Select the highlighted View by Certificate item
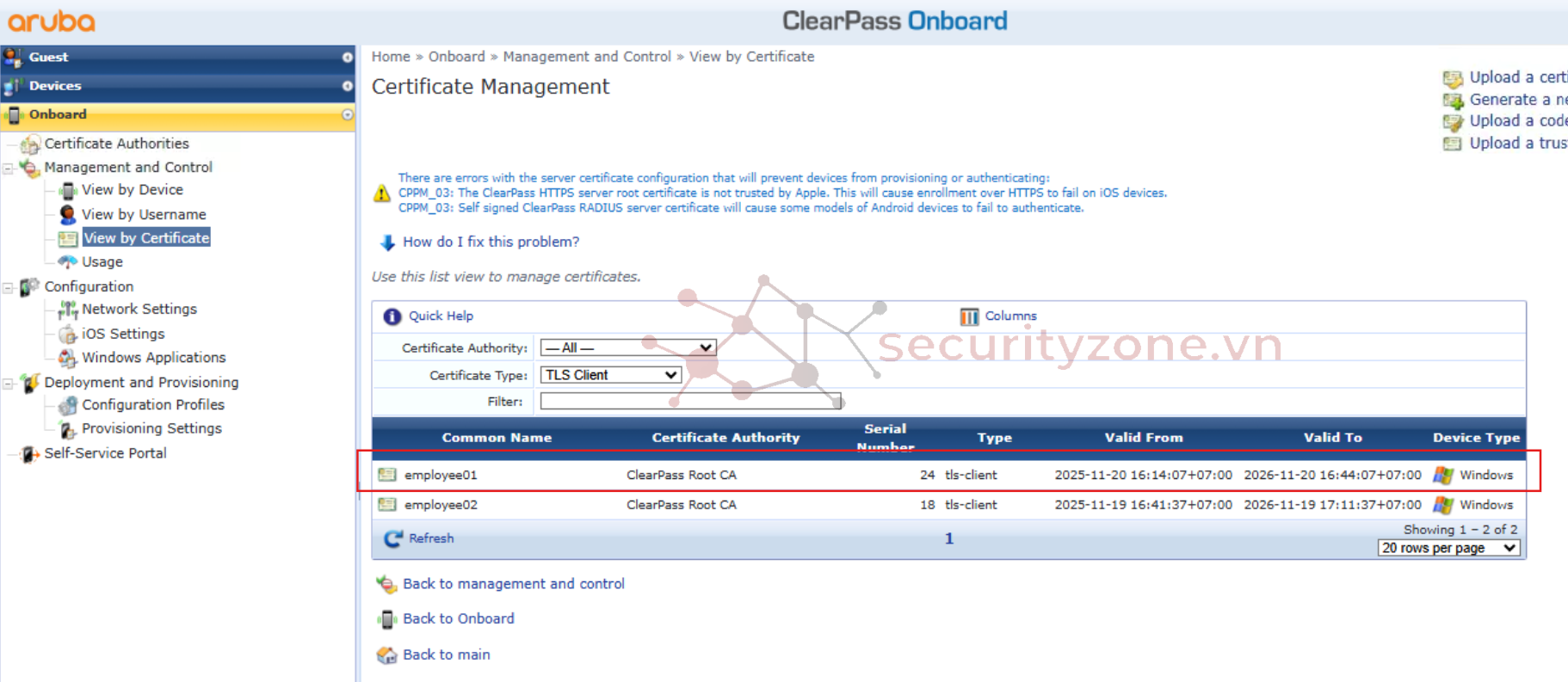Screen dimensions: 1568x682 (x=146, y=238)
